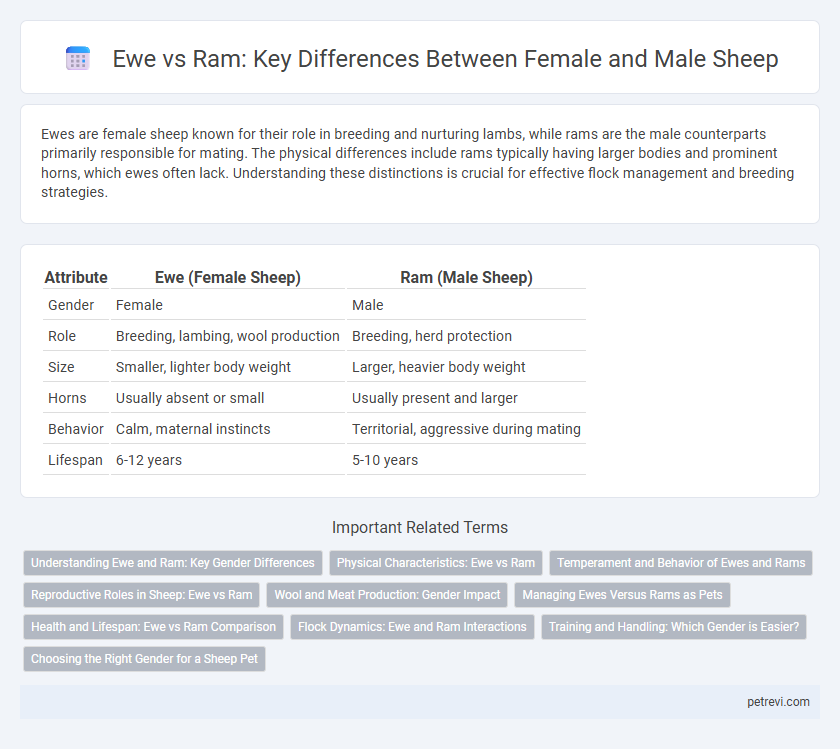Click Training and Handling: Which Gender is Easier?
840x749 pixels.
pyautogui.click(x=673, y=627)
